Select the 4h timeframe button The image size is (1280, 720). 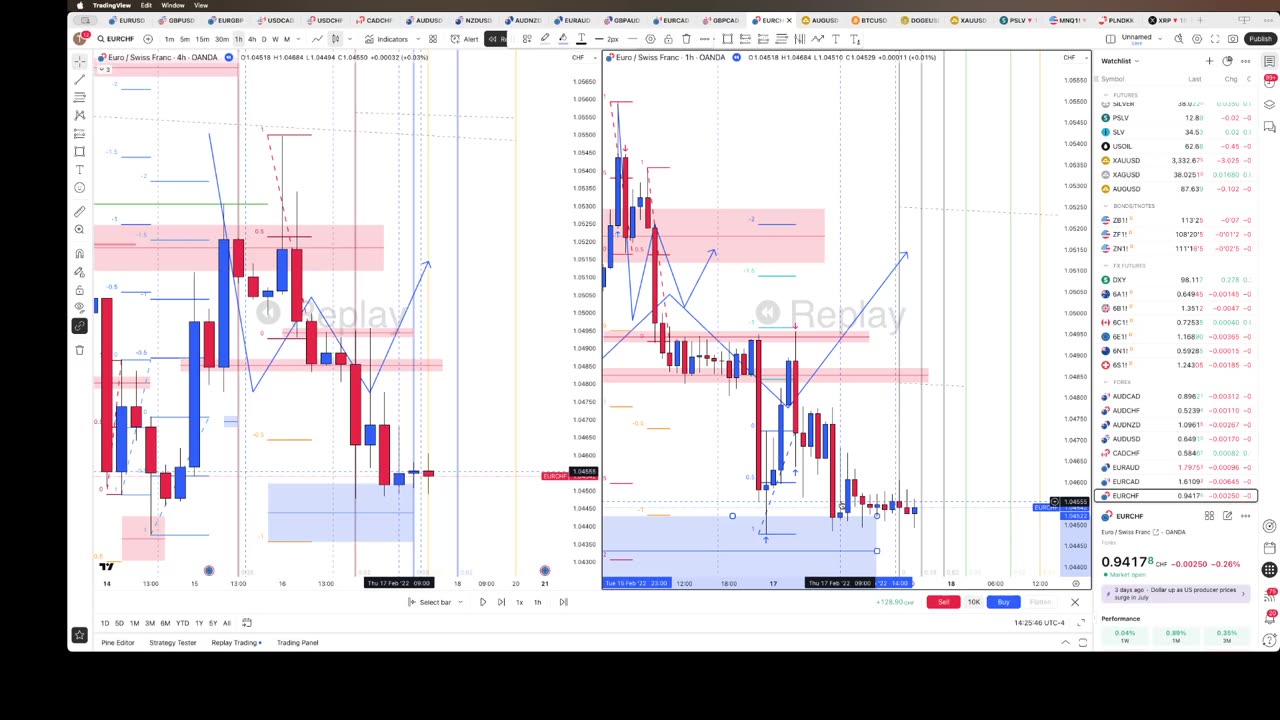tap(252, 39)
